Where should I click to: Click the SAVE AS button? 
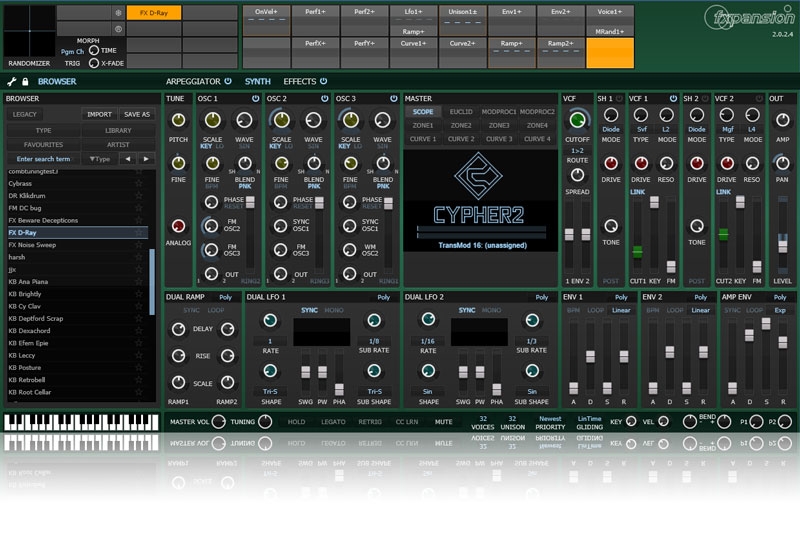tap(137, 115)
